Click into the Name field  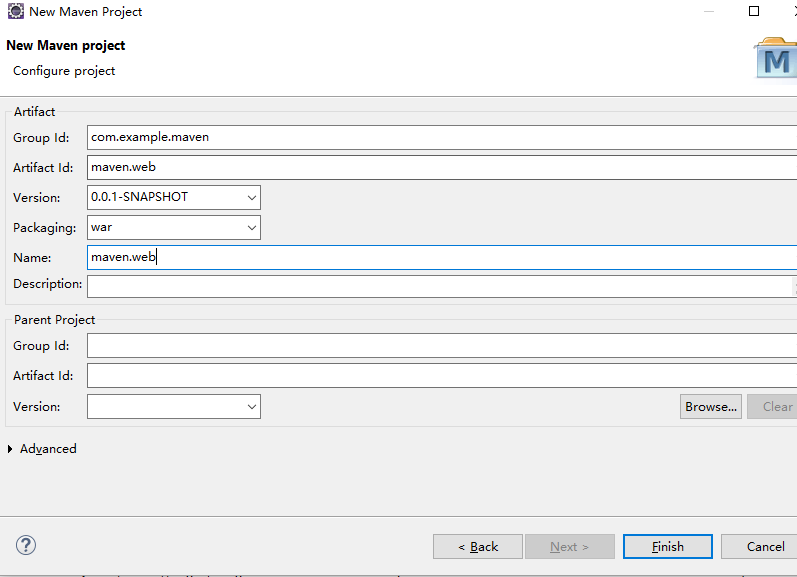(442, 258)
